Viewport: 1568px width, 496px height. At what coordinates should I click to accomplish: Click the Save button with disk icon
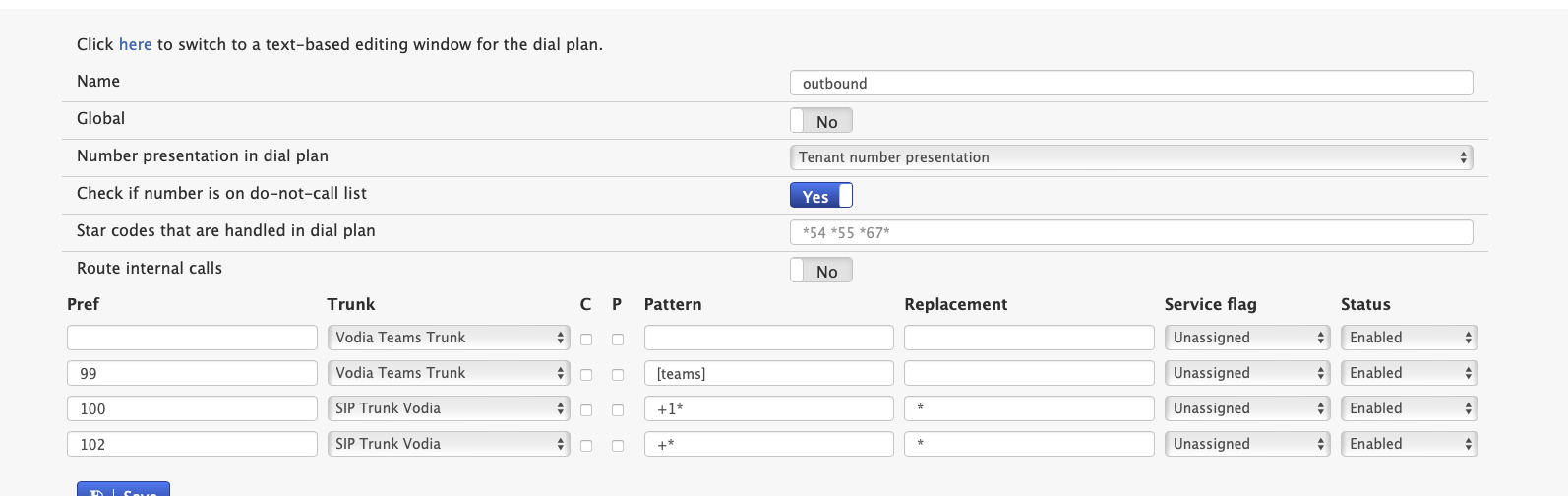124,489
